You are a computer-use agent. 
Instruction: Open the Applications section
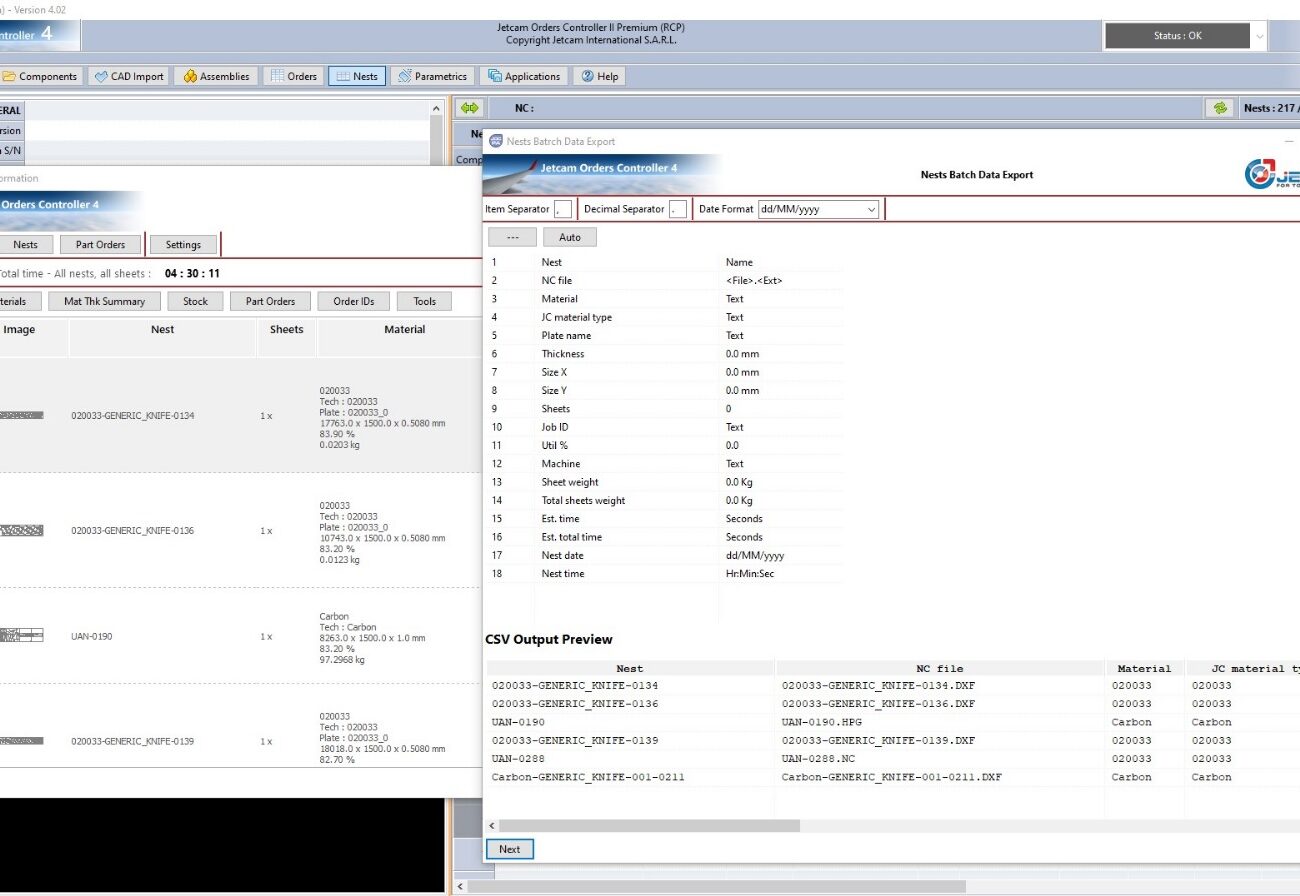(x=524, y=76)
